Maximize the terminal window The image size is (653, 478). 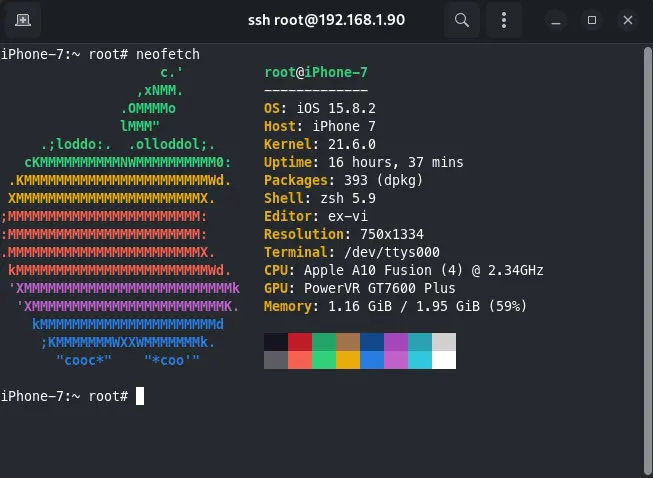click(x=592, y=20)
